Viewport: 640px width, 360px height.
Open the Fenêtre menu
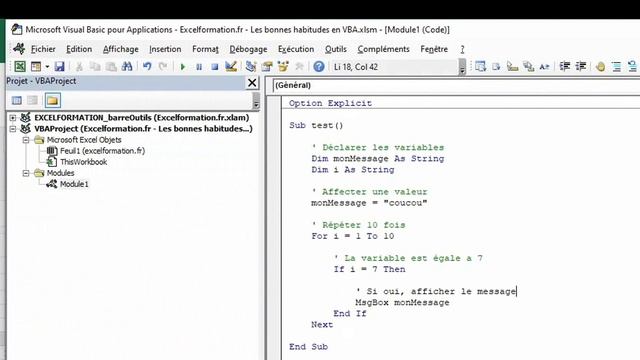point(434,49)
